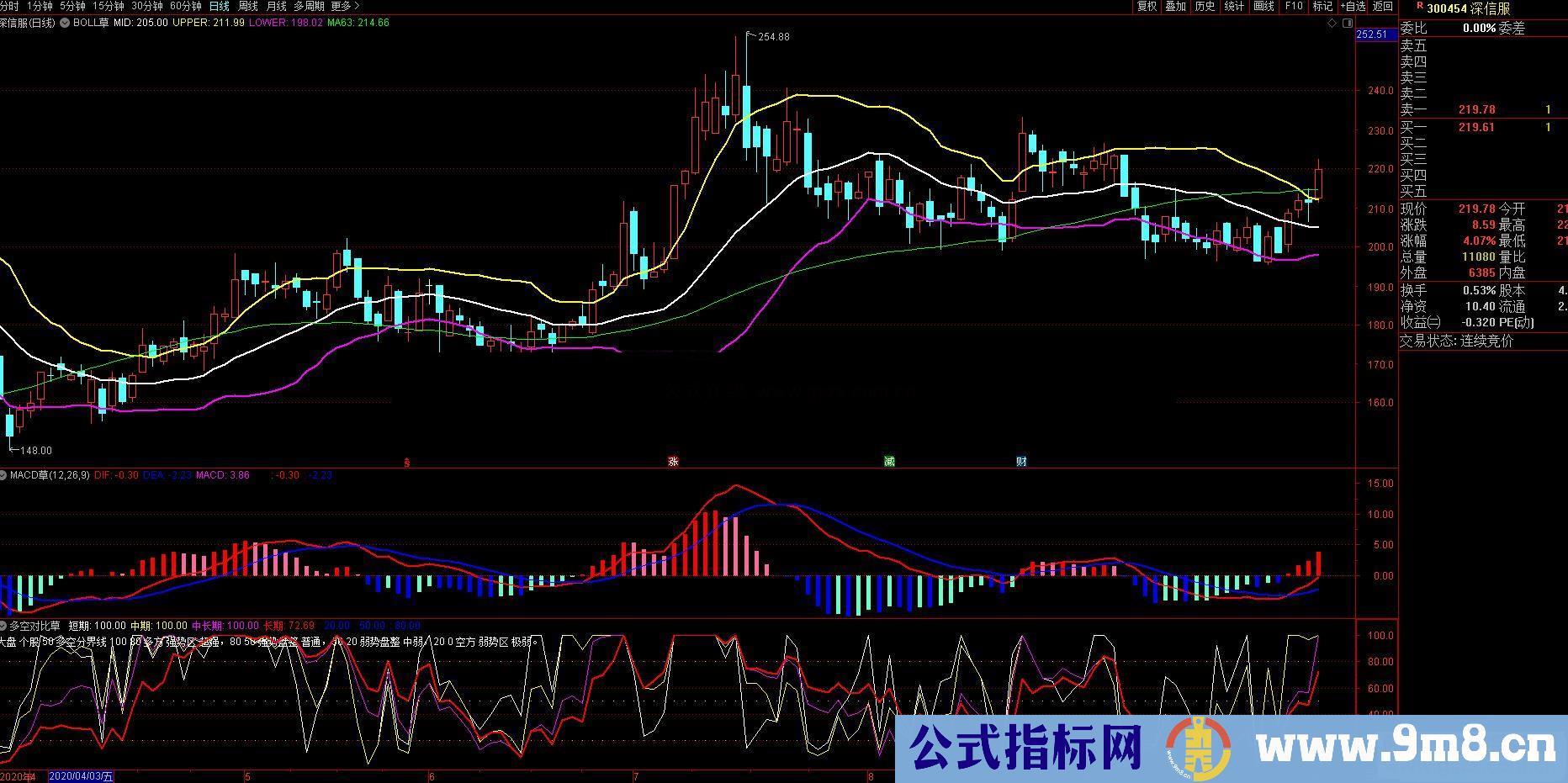1568x783 pixels.
Task: Switch to 月线 monthly chart
Action: tap(277, 6)
